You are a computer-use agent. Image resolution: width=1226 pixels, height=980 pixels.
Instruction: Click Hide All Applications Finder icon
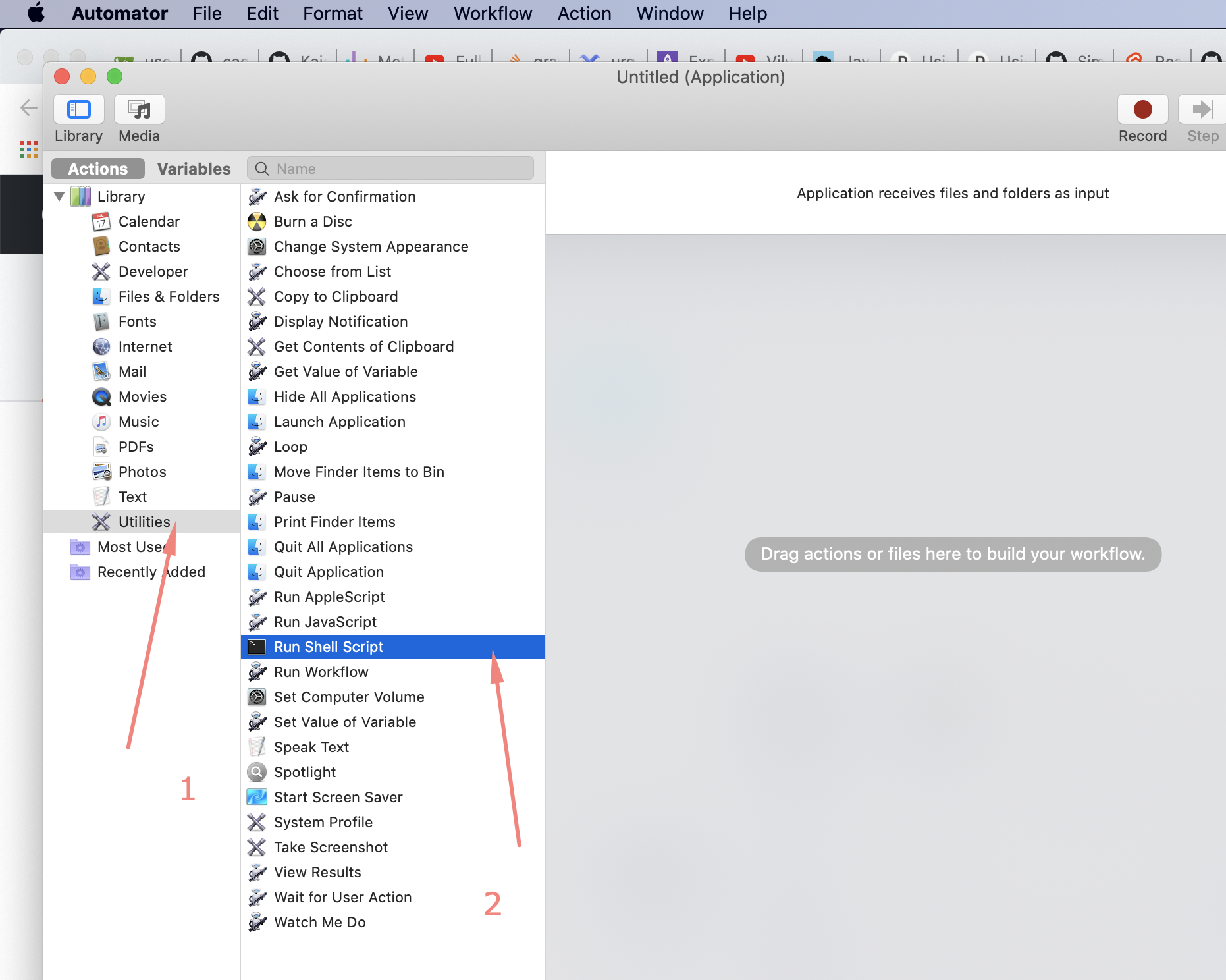(257, 396)
